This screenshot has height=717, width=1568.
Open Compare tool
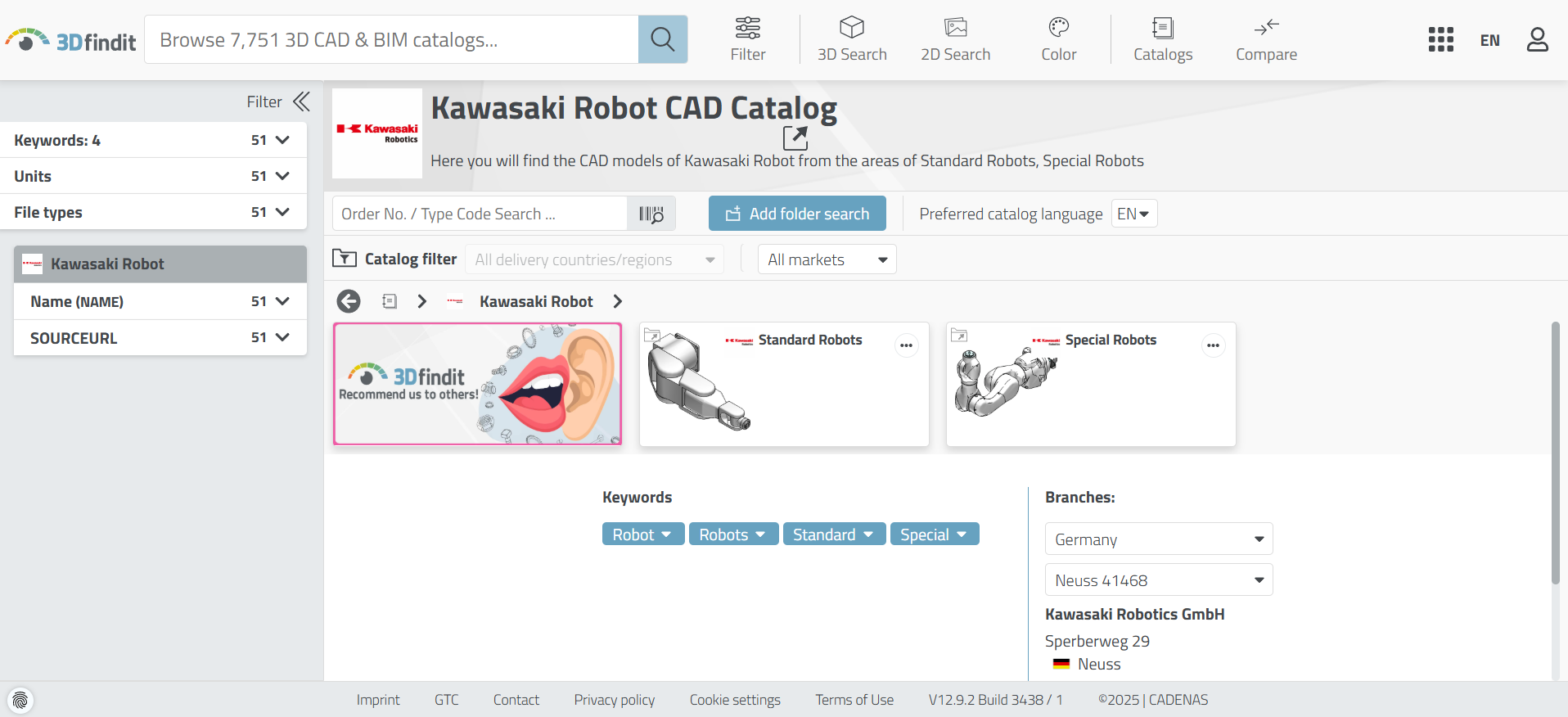click(x=1266, y=39)
